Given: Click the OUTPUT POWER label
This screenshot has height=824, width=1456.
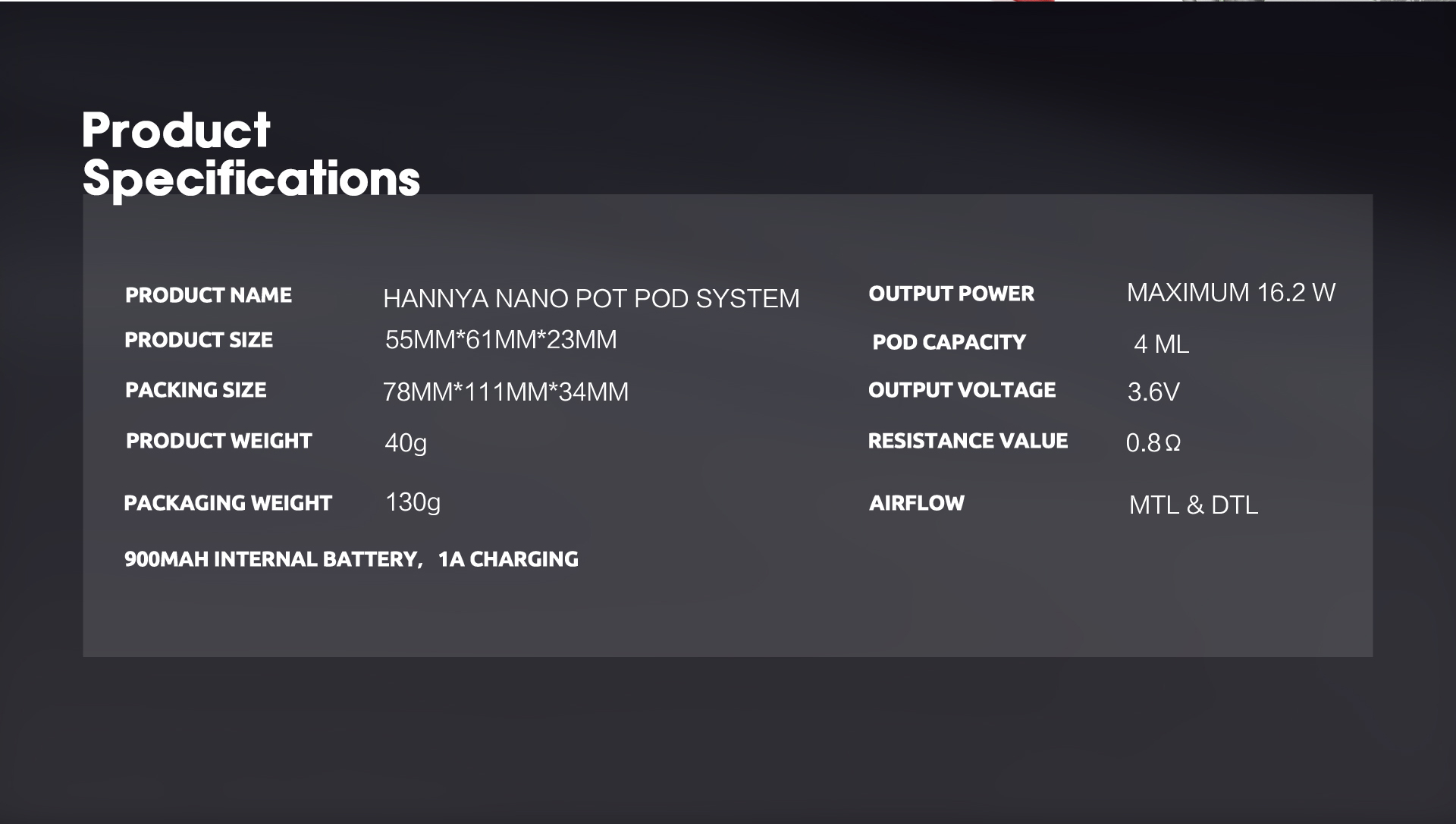Looking at the screenshot, I should tap(951, 294).
